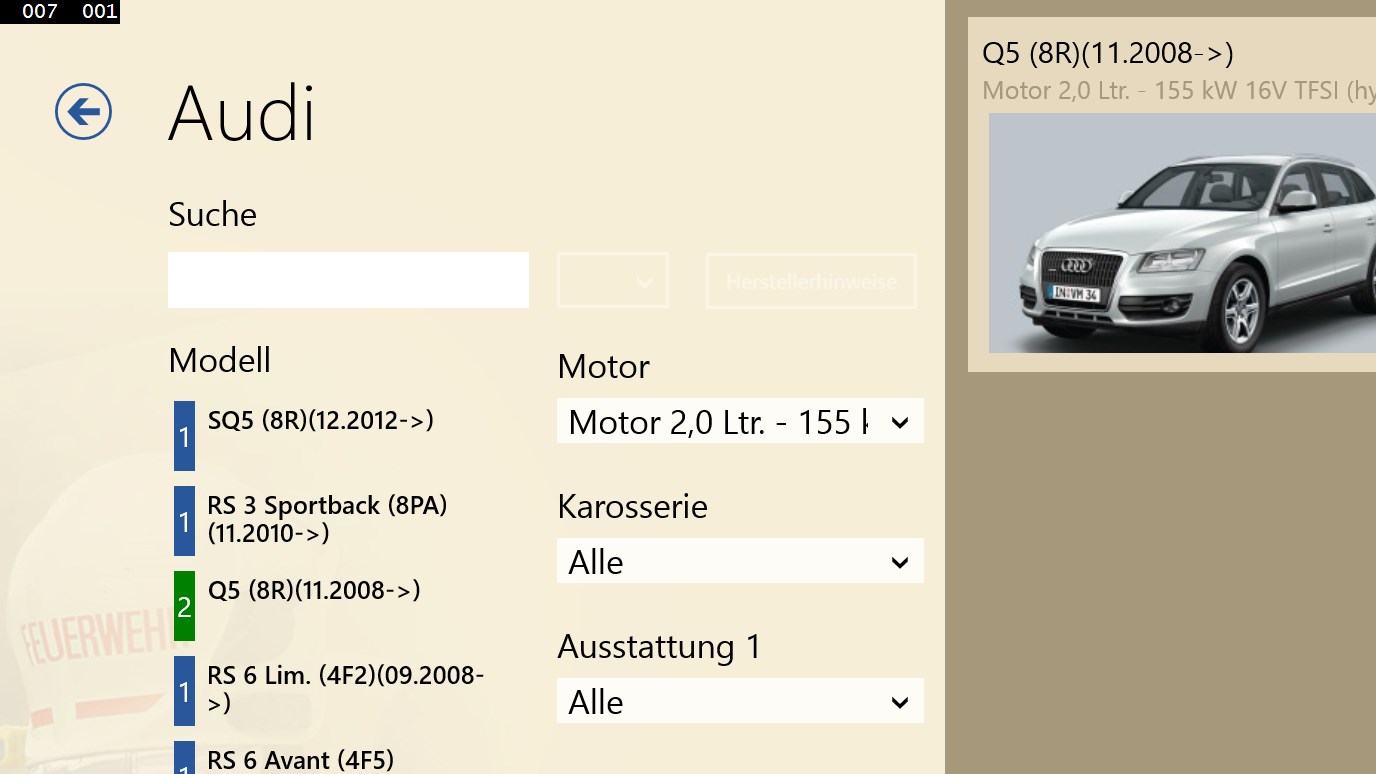Open the silver Audi Q5 car image
Viewport: 1376px width, 774px height.
[x=1182, y=233]
